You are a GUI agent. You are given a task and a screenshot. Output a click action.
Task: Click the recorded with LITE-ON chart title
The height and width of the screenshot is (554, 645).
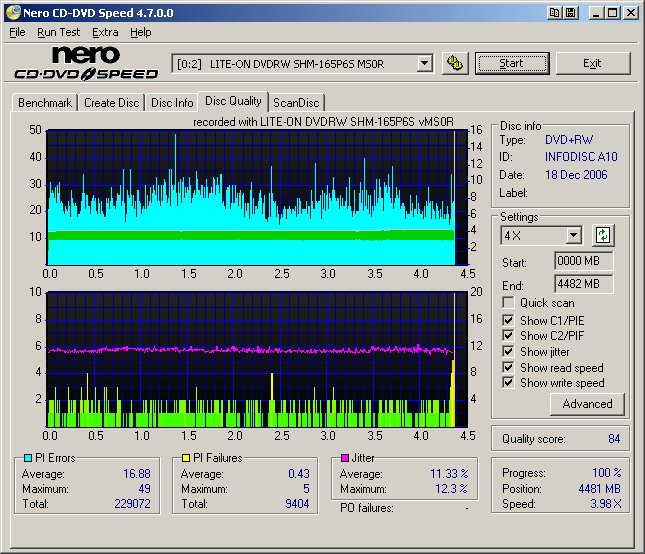point(323,122)
